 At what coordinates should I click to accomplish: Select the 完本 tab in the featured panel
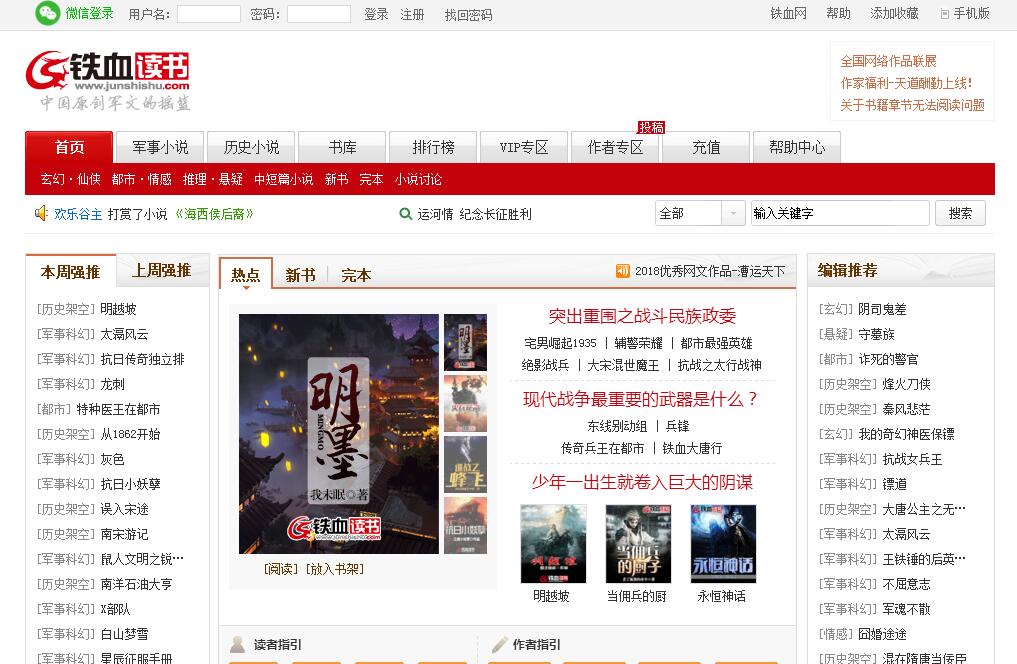click(356, 275)
